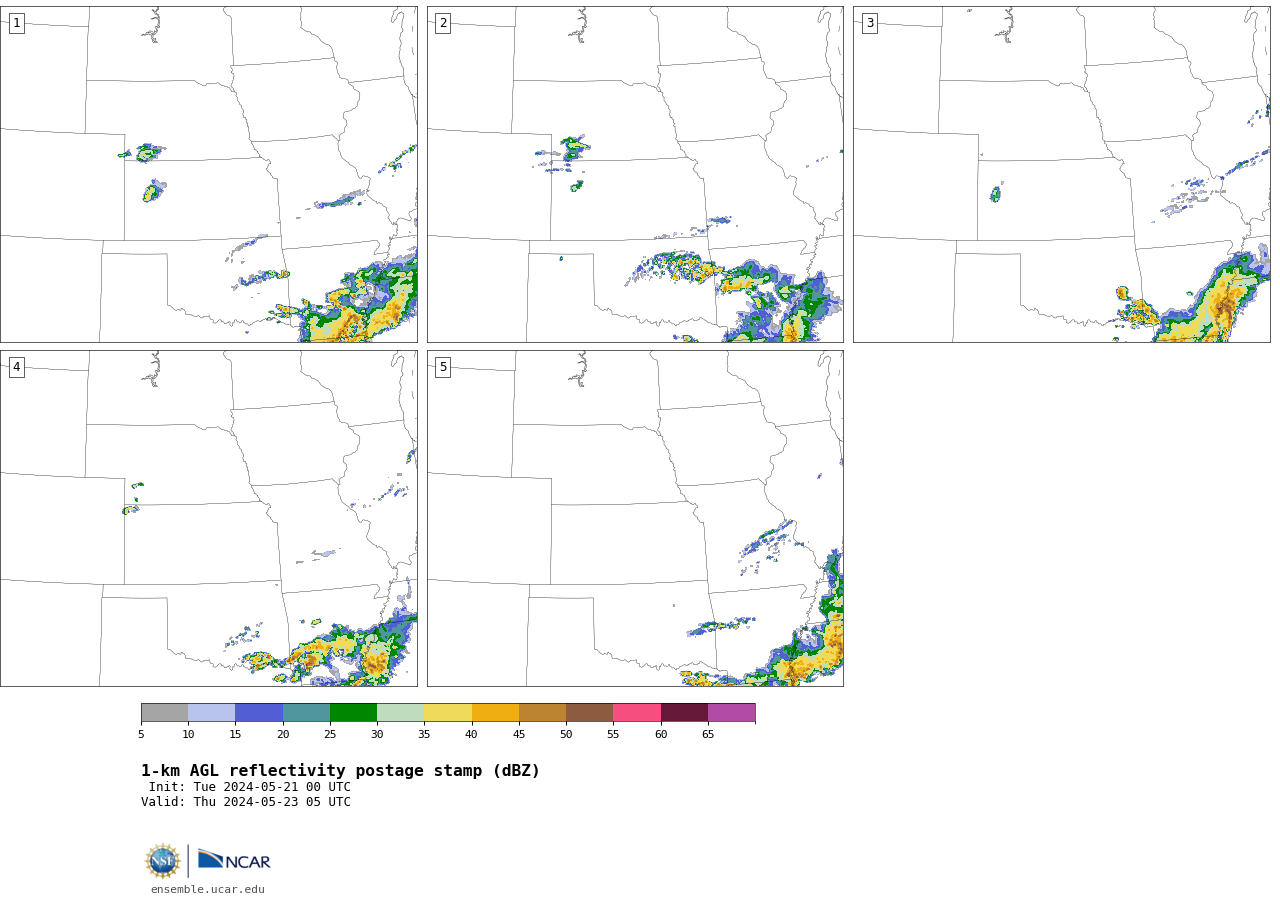Click the 1-km AGL reflectivity title
Image resolution: width=1280 pixels, height=901 pixels.
point(340,771)
